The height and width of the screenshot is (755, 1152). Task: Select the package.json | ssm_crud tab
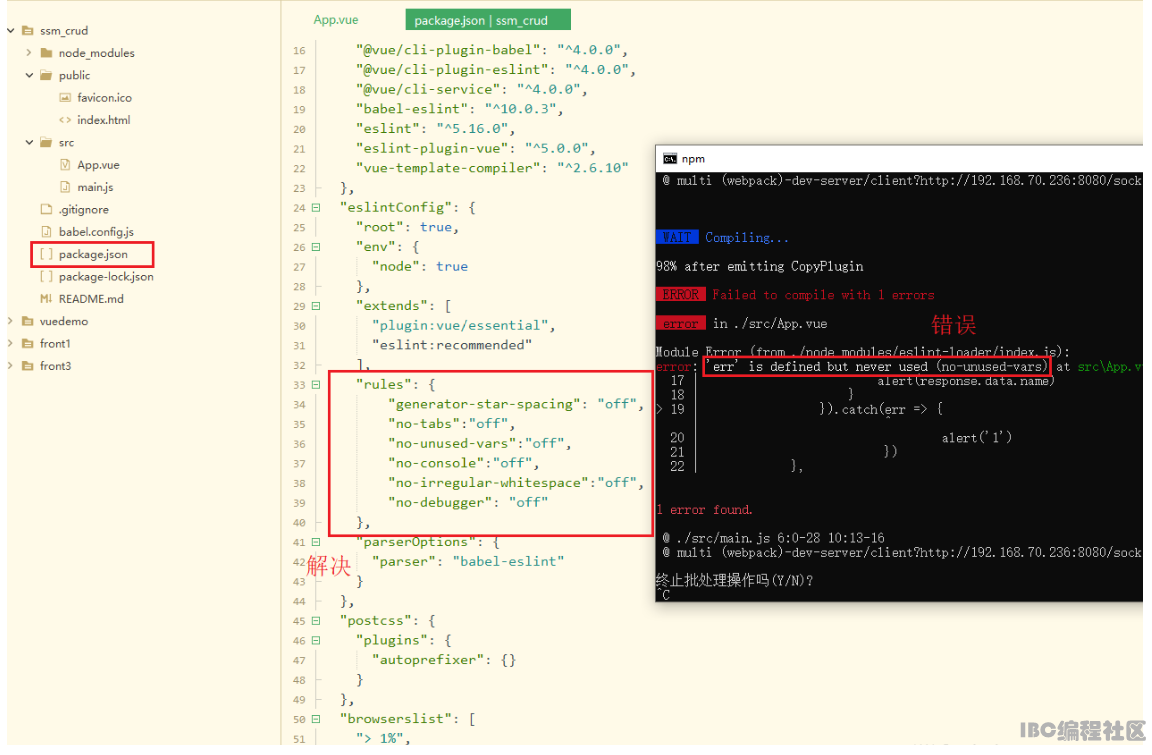click(x=488, y=20)
